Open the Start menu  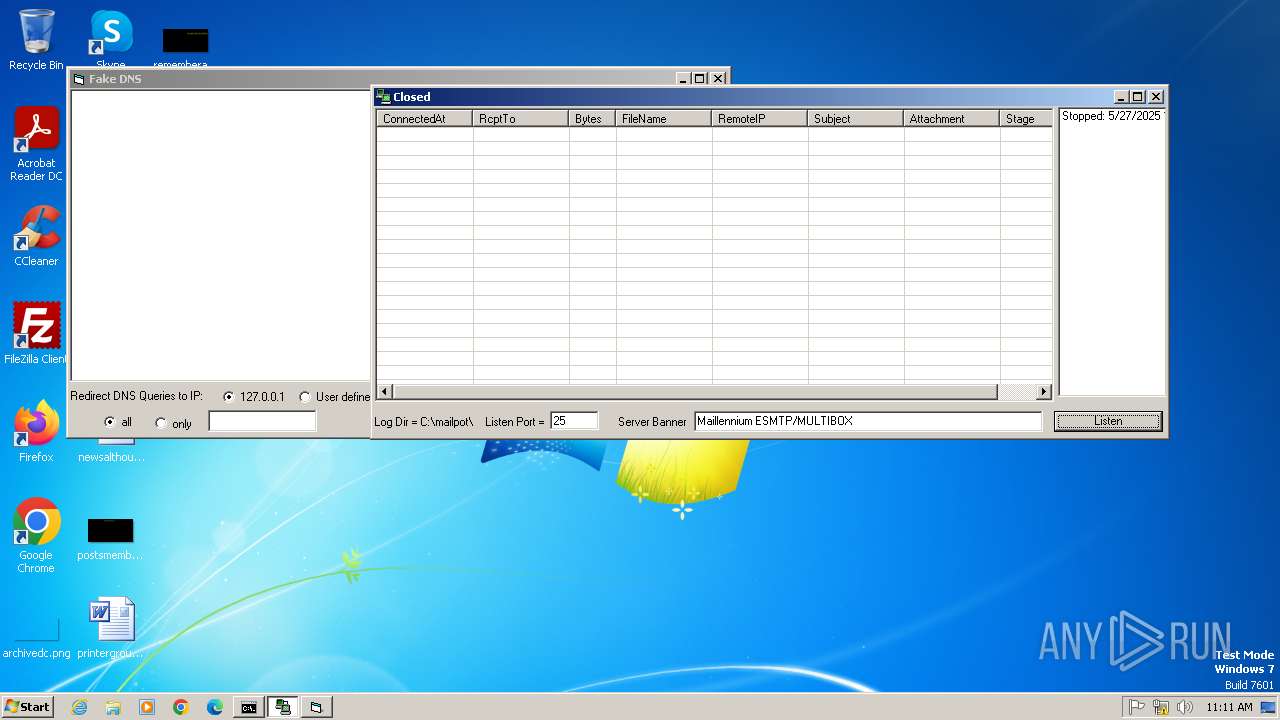coord(28,707)
